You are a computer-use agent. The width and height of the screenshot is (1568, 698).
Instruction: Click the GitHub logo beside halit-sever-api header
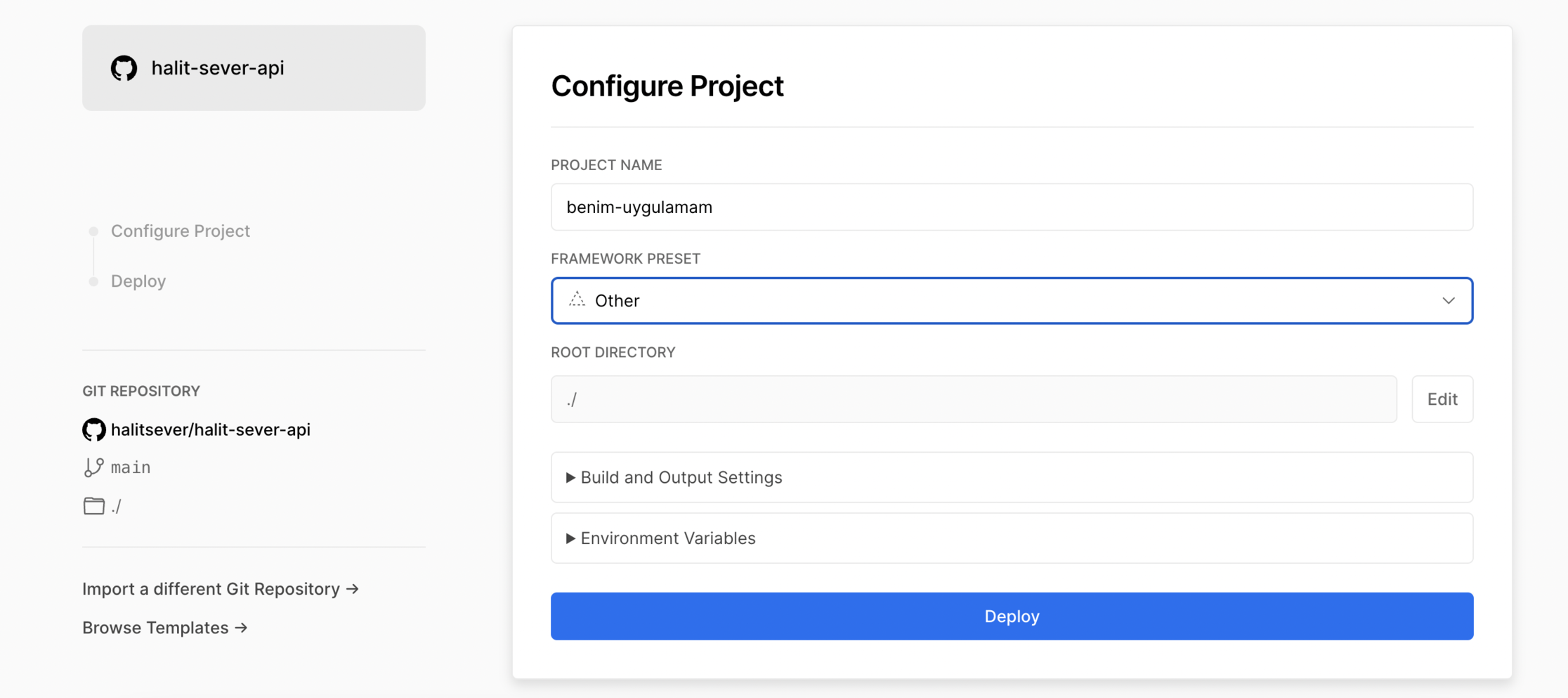[x=124, y=68]
